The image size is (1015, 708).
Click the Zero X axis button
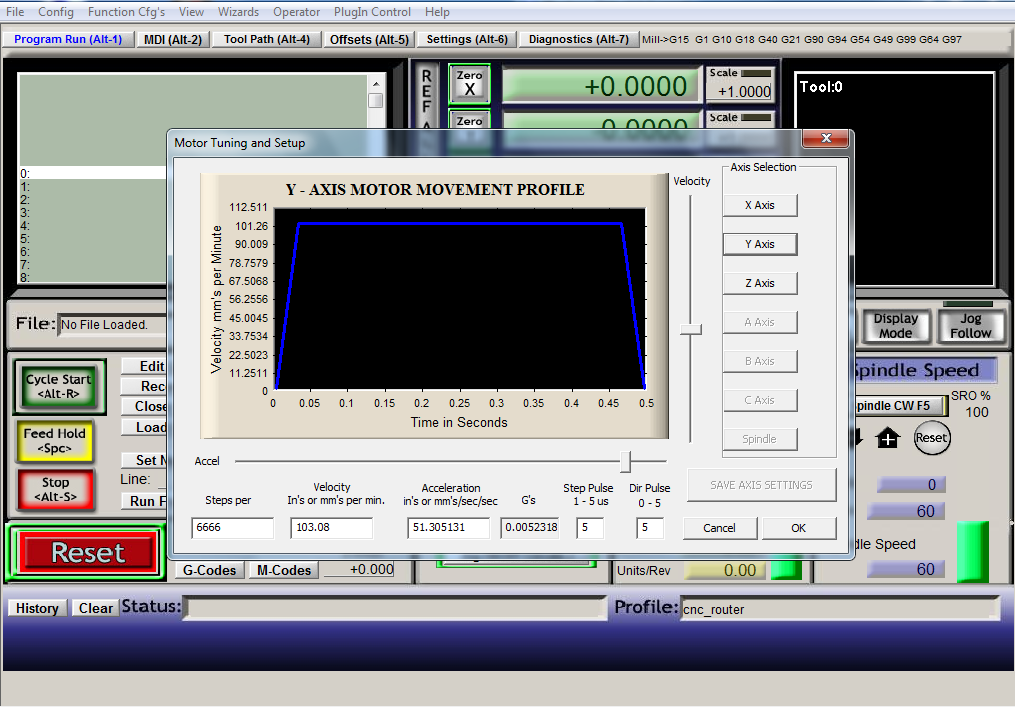point(470,84)
